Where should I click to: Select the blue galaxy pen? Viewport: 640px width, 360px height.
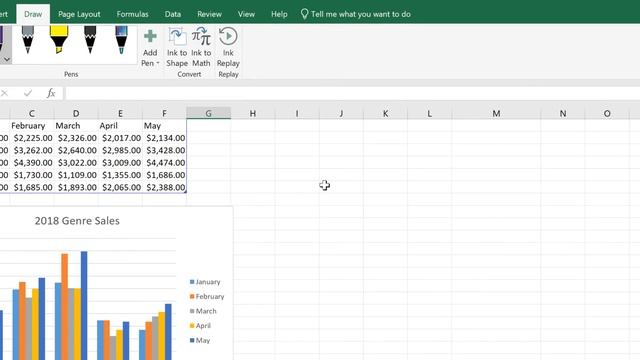tap(121, 40)
